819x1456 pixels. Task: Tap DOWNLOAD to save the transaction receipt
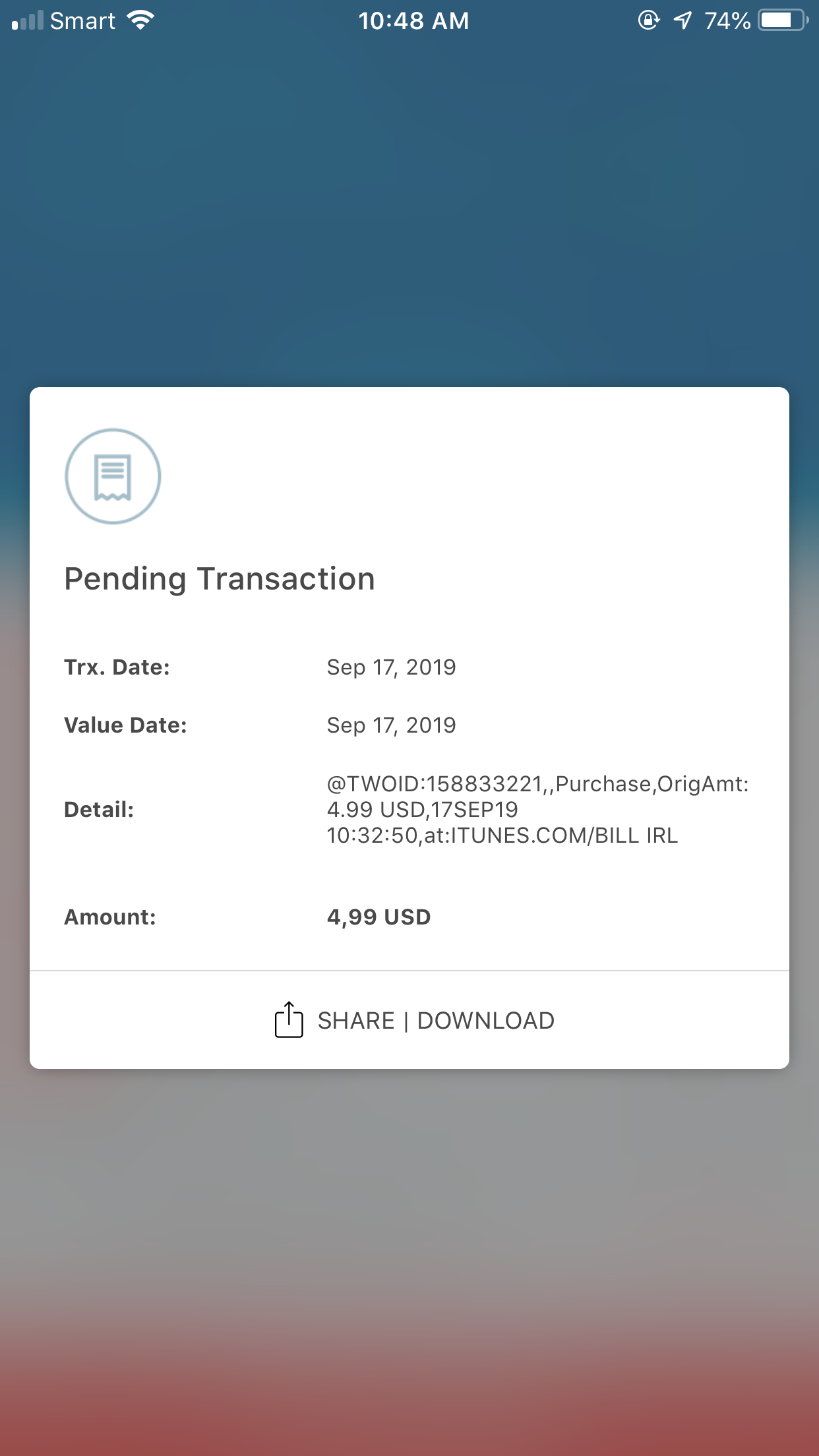click(x=485, y=1020)
